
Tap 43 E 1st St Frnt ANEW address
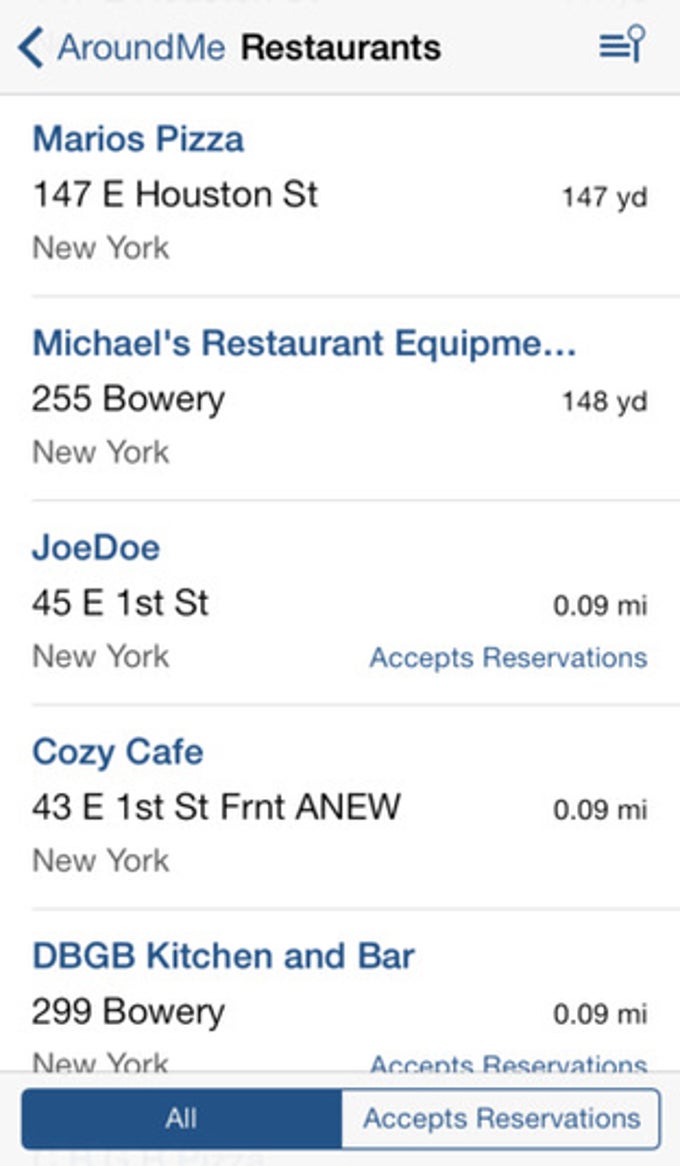[x=216, y=808]
